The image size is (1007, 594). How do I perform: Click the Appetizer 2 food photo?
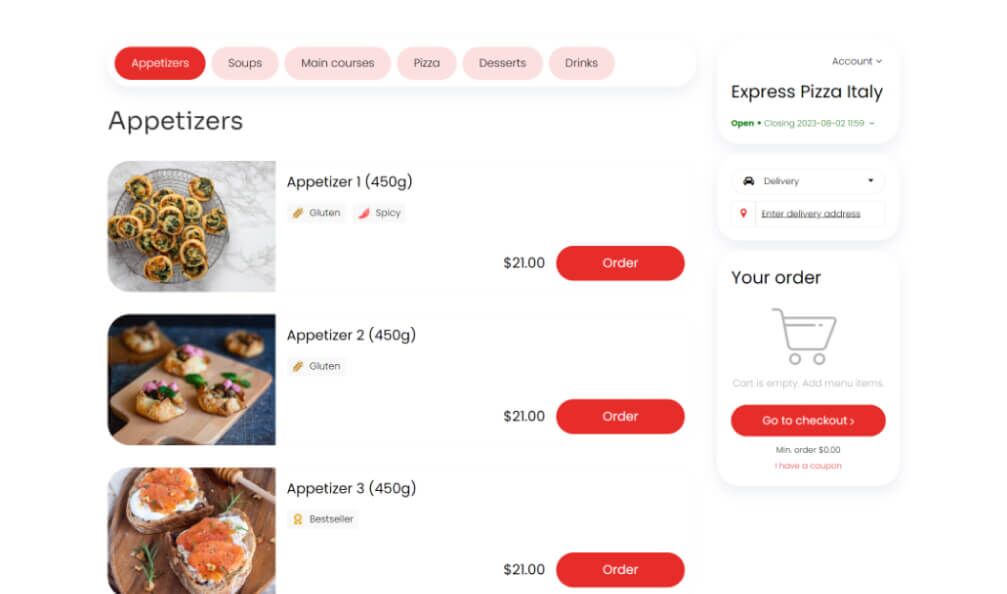[x=191, y=378]
